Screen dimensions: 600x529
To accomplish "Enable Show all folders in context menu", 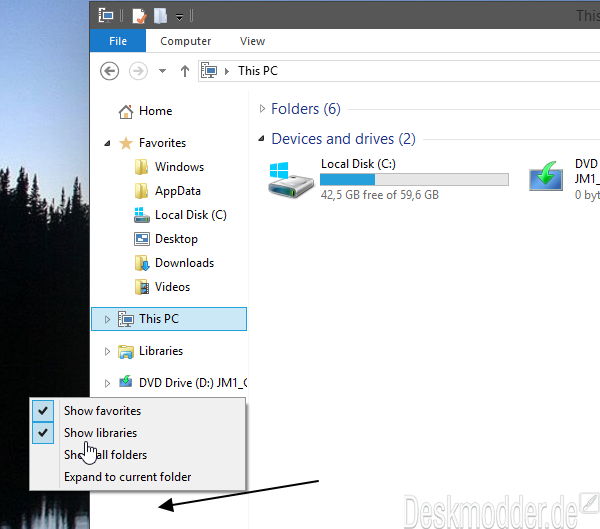I will [138, 455].
